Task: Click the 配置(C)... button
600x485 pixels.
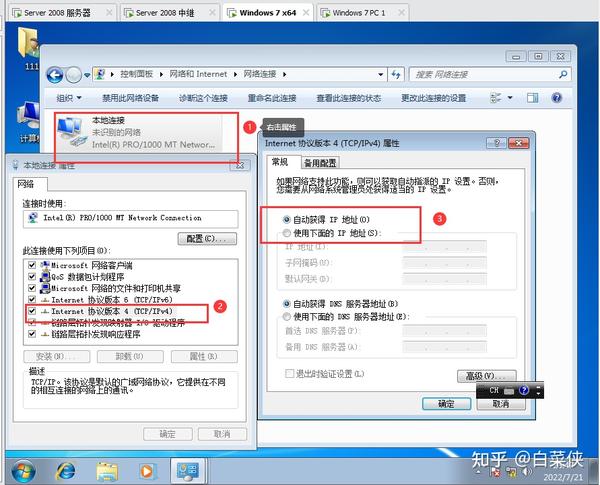Action: (207, 238)
